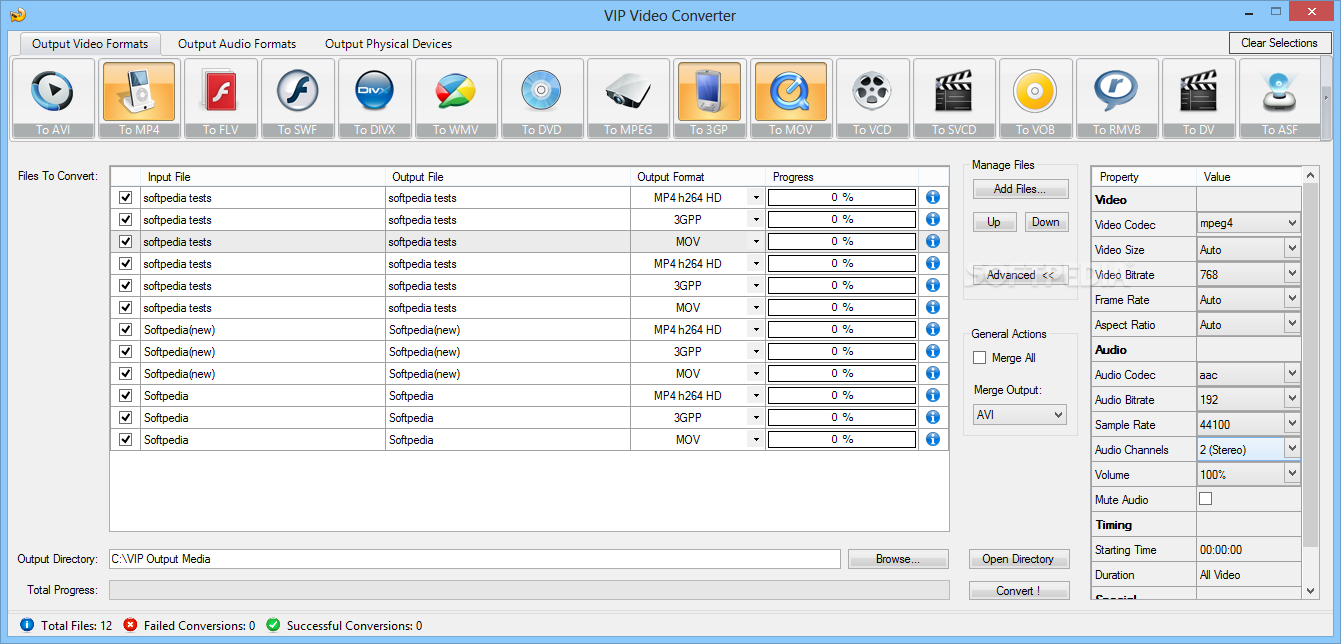Uncheck the first softpedia tests 3GPP row checkbox
Viewport: 1341px width, 644px height.
click(x=125, y=219)
